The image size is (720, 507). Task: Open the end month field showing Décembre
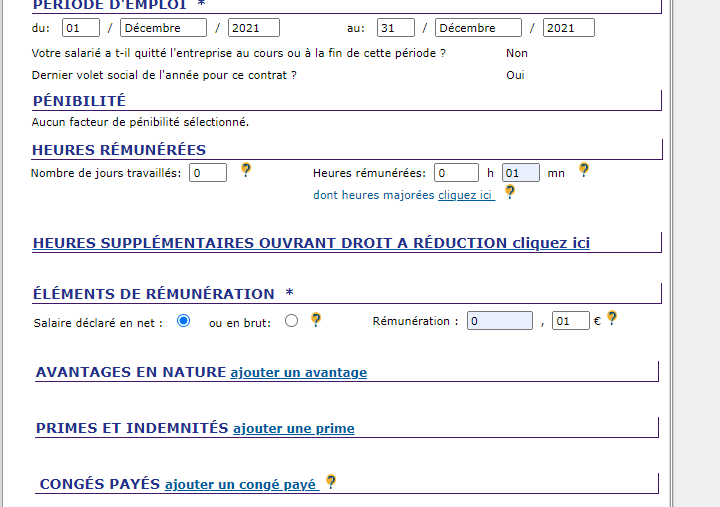[x=478, y=28]
